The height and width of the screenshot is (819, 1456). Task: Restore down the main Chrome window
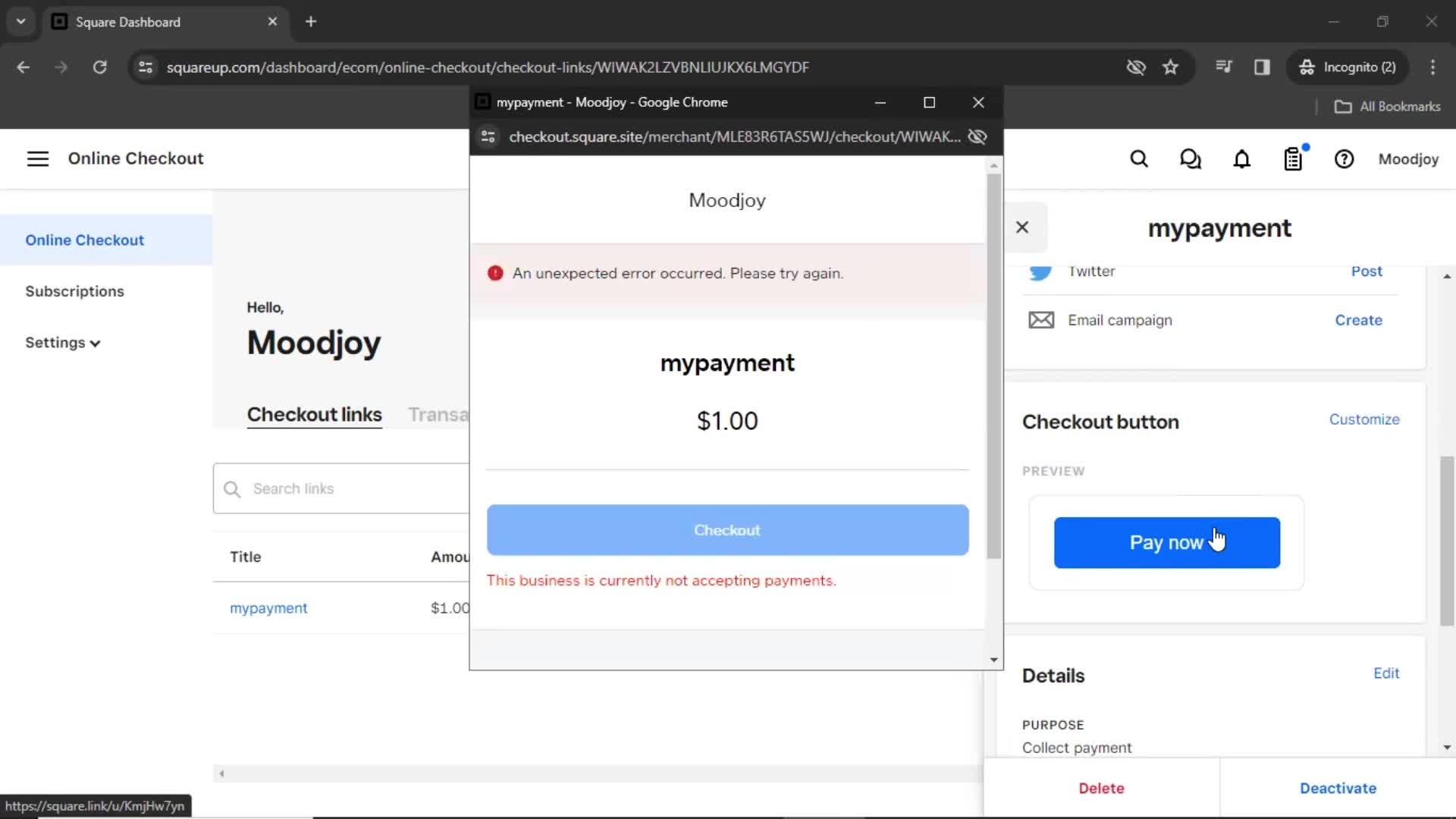(1382, 22)
